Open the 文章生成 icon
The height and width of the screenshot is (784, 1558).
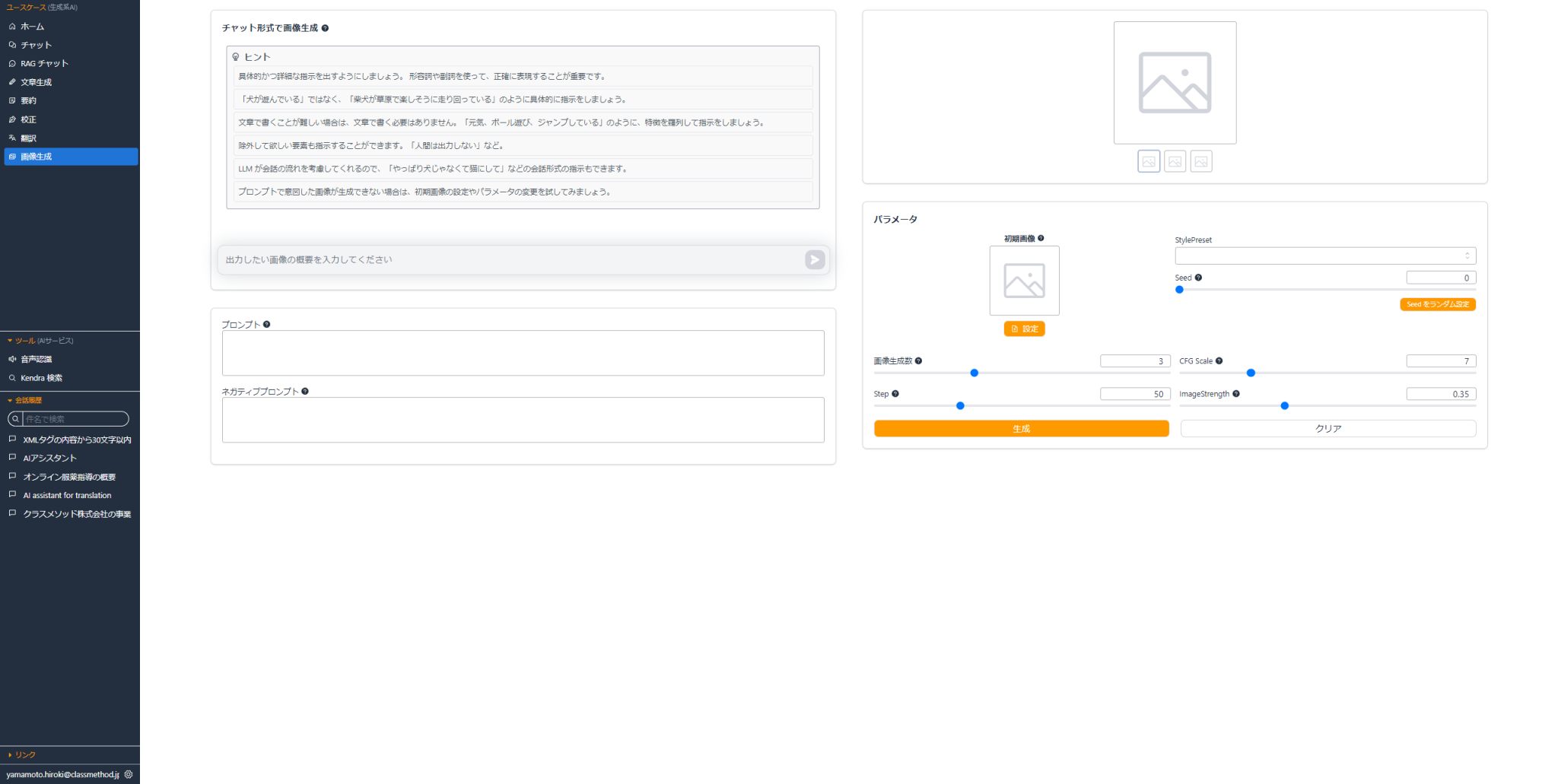click(11, 81)
